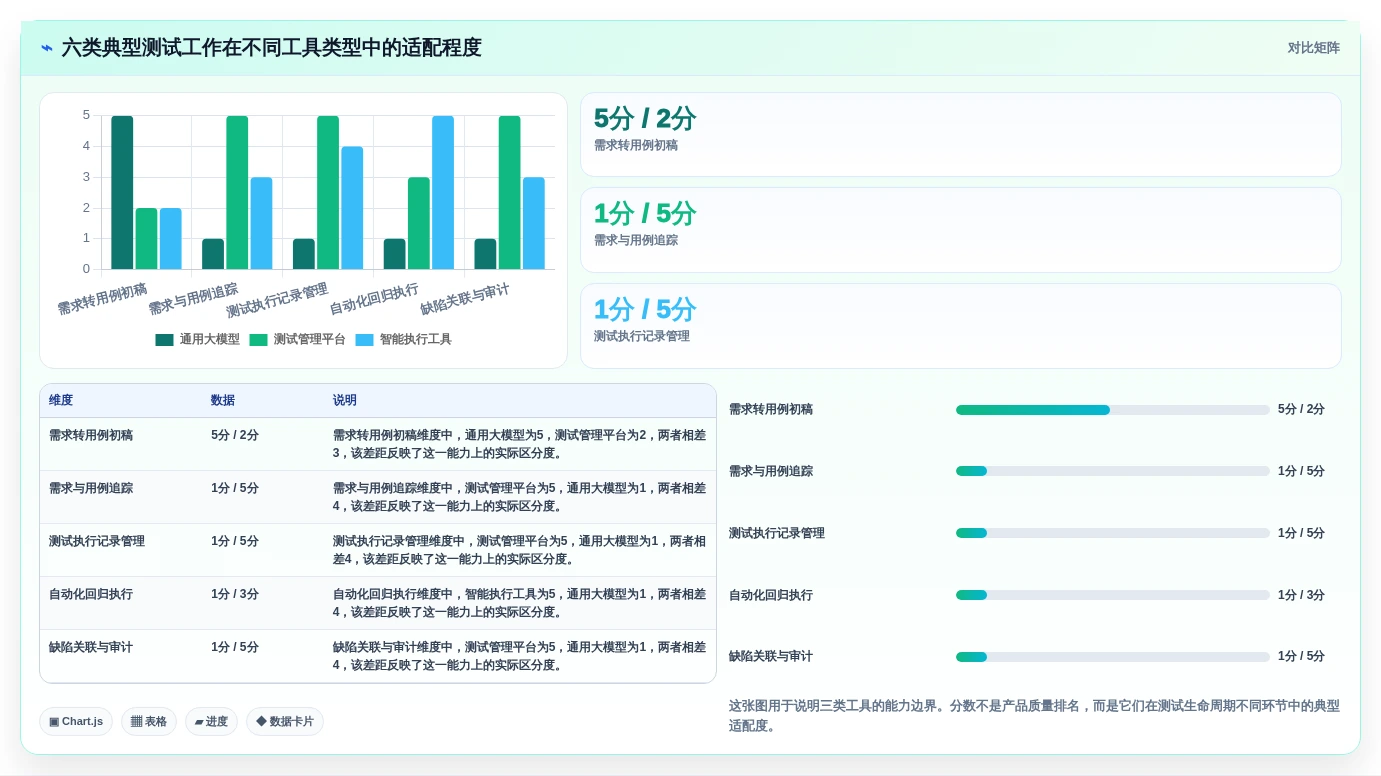Click the 5分 / 2分 stat card
The image size is (1381, 776).
coord(961,135)
